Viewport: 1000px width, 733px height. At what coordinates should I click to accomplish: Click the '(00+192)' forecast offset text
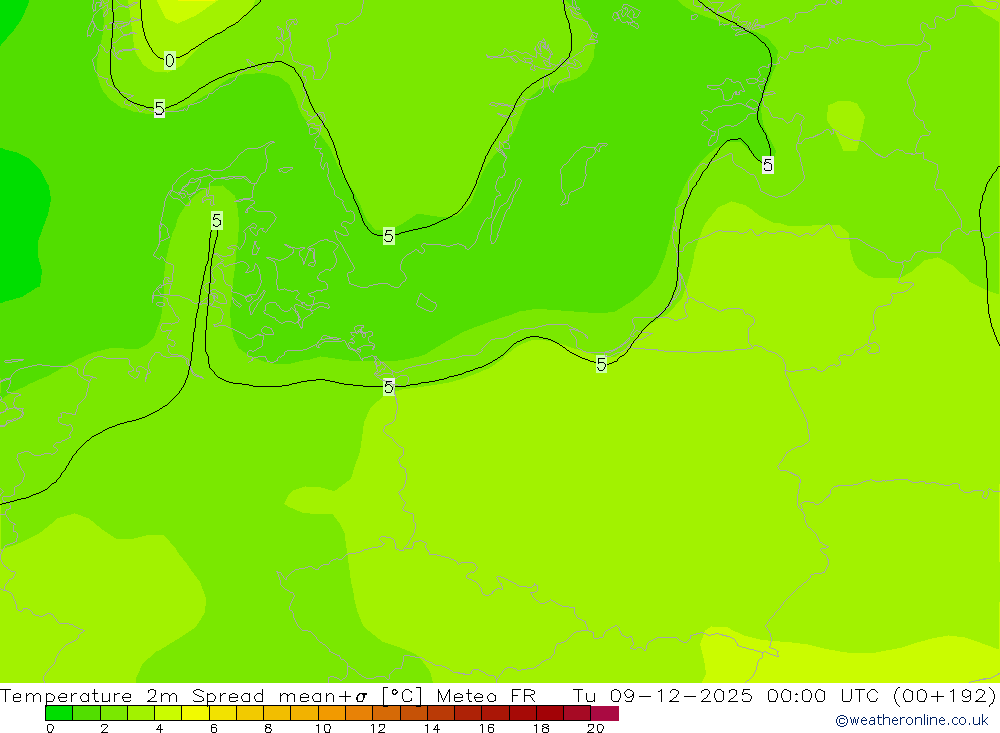[945, 695]
